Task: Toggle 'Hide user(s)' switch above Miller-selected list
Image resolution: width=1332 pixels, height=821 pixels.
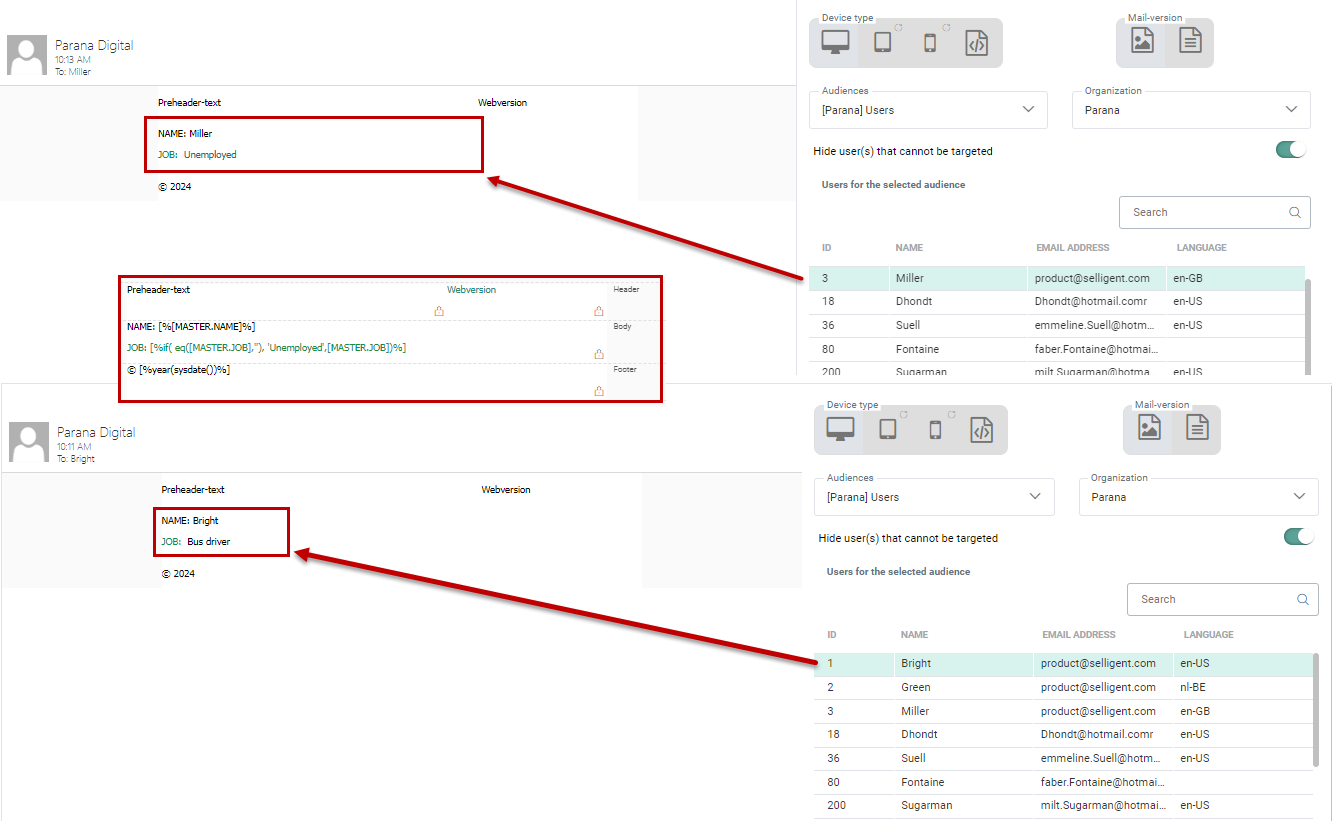Action: pos(1291,150)
